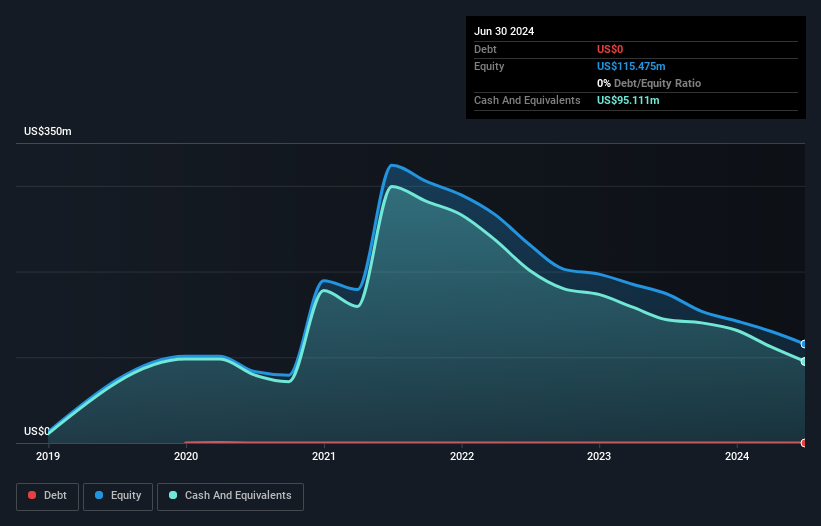Screen dimensions: 821x526
Task: Click the red US$0 debt value
Action: click(610, 49)
